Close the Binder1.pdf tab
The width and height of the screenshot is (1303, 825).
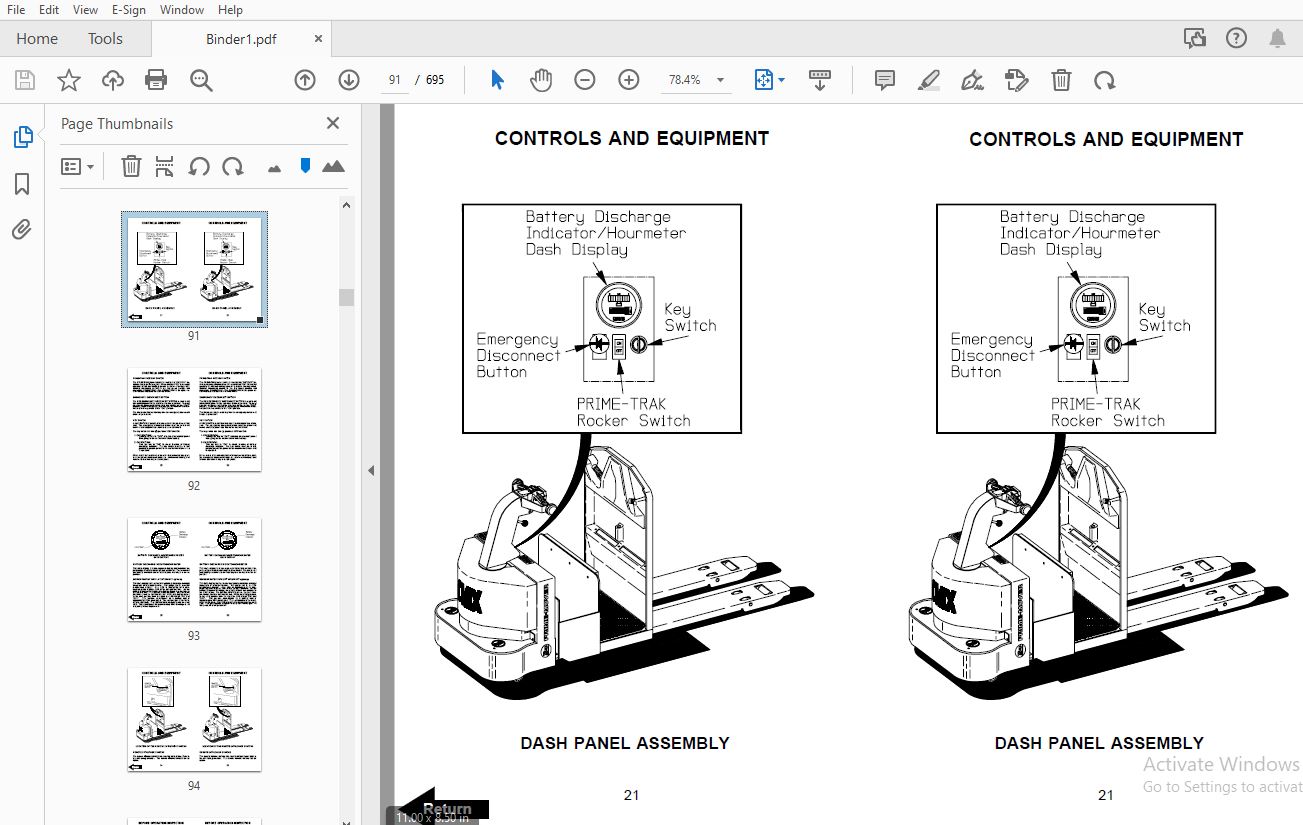click(318, 38)
